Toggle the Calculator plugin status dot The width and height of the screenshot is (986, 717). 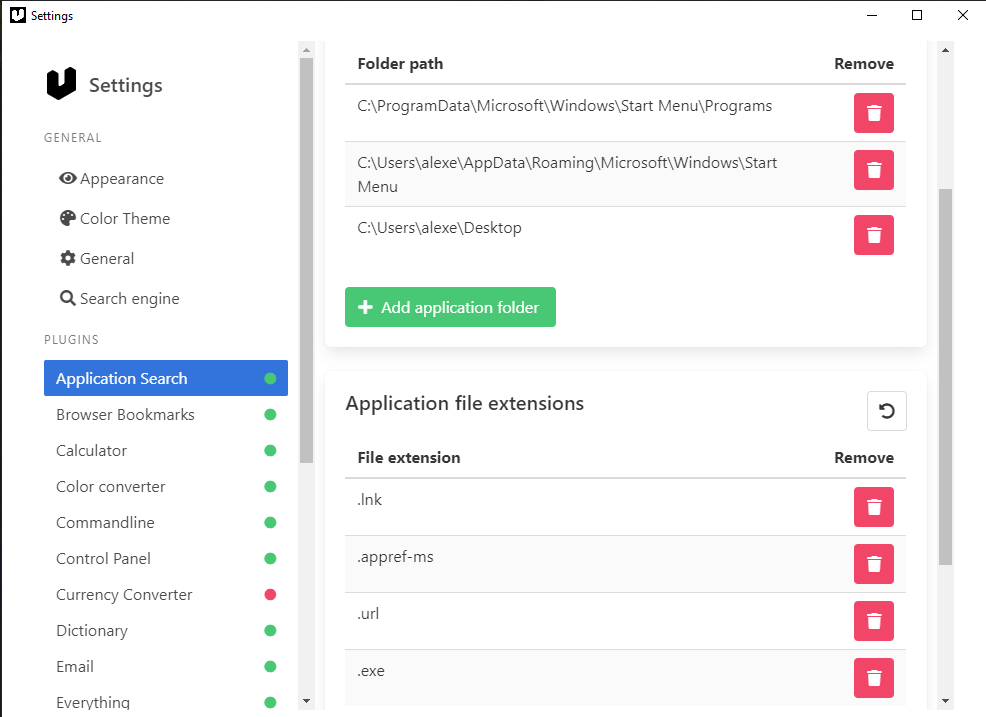coord(269,450)
